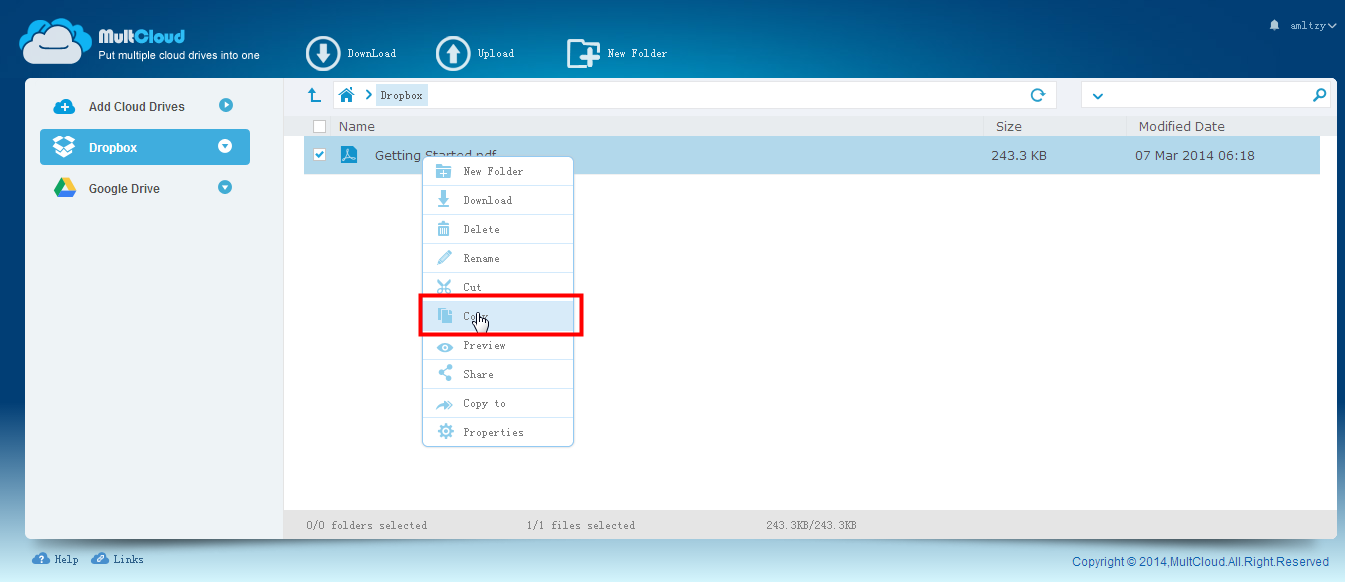This screenshot has height=582, width=1345.
Task: Select Dropbox in sidebar
Action: (x=145, y=147)
